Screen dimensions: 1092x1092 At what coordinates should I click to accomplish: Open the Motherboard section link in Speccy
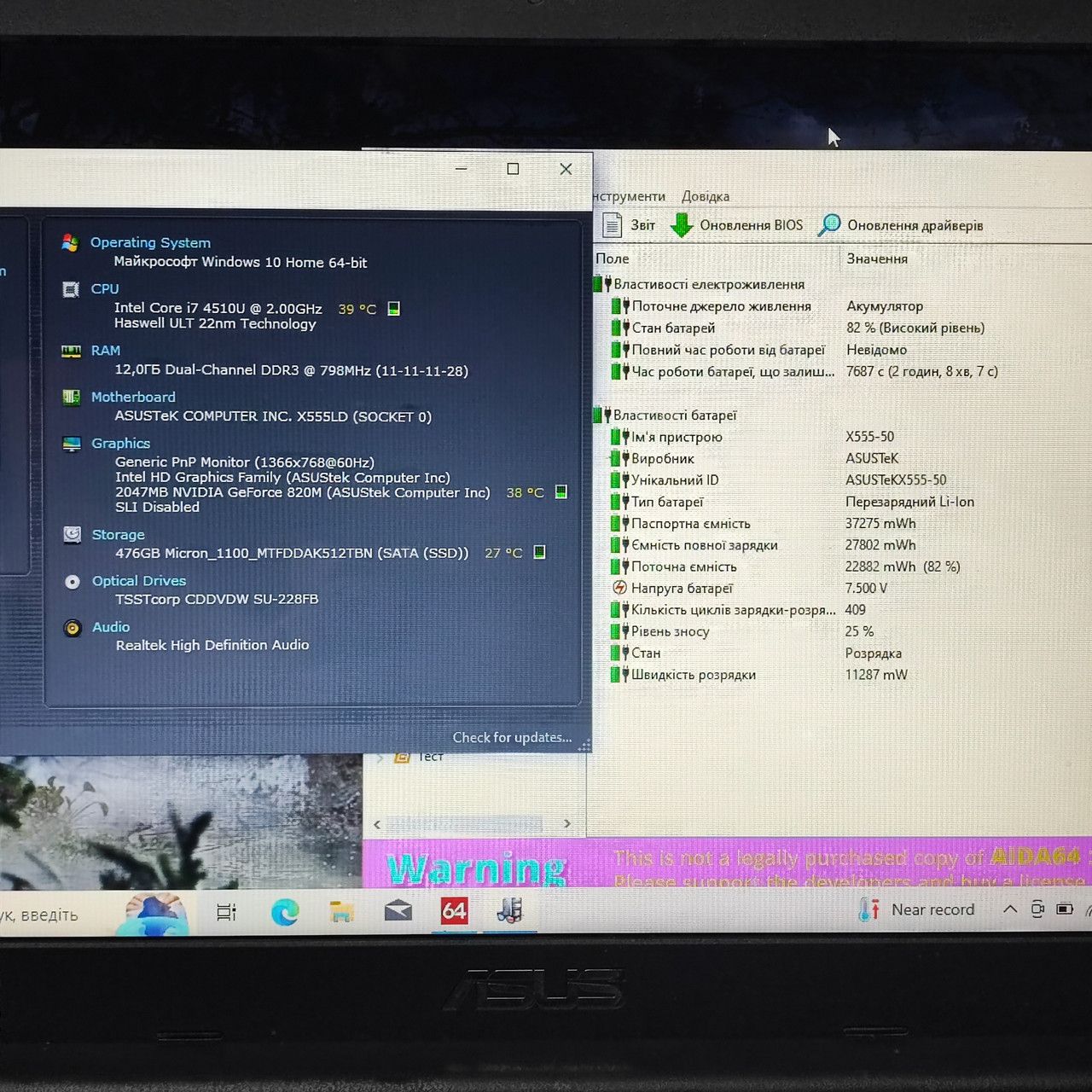coord(133,398)
